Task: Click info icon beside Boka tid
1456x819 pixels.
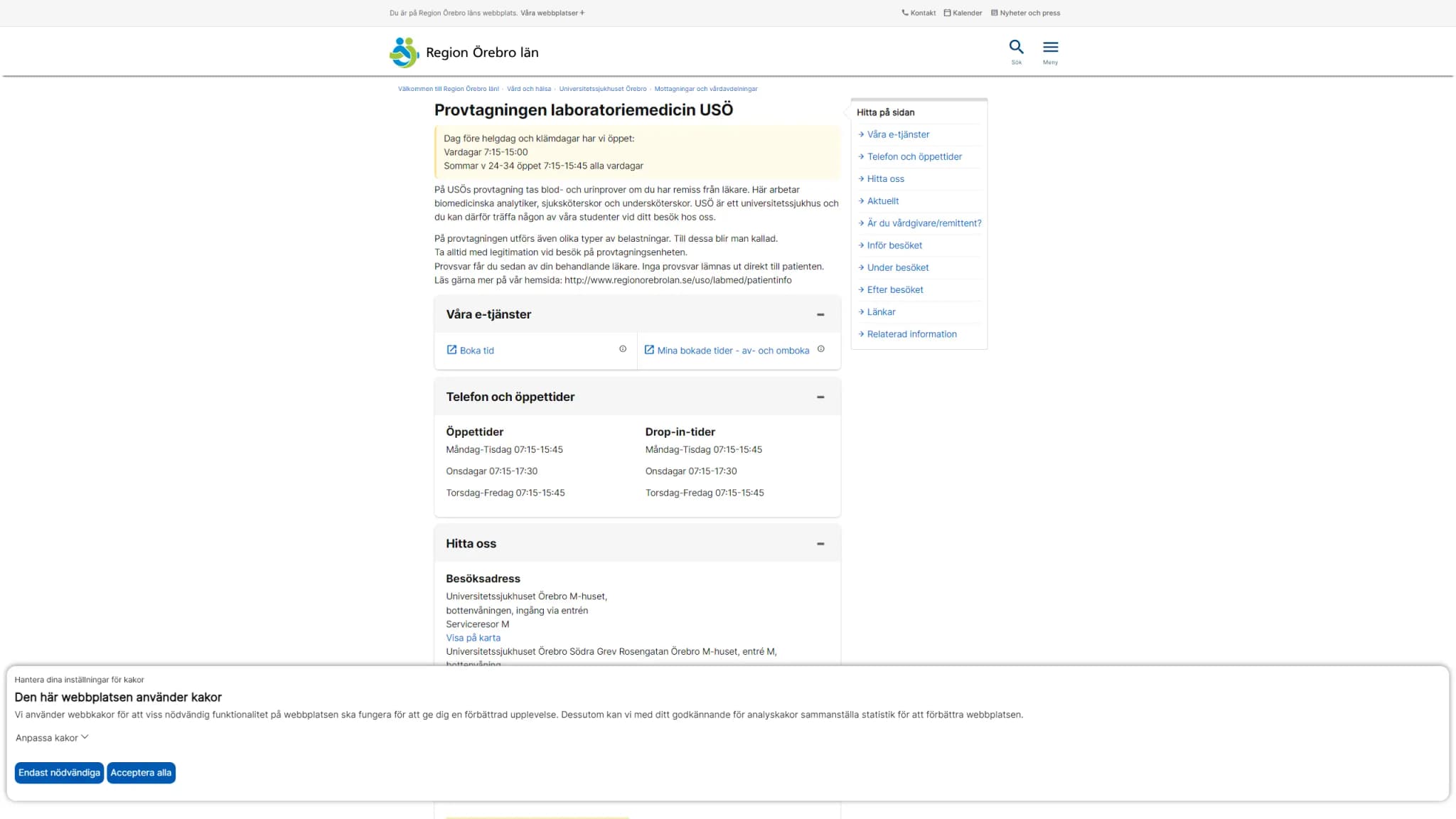Action: 623,349
